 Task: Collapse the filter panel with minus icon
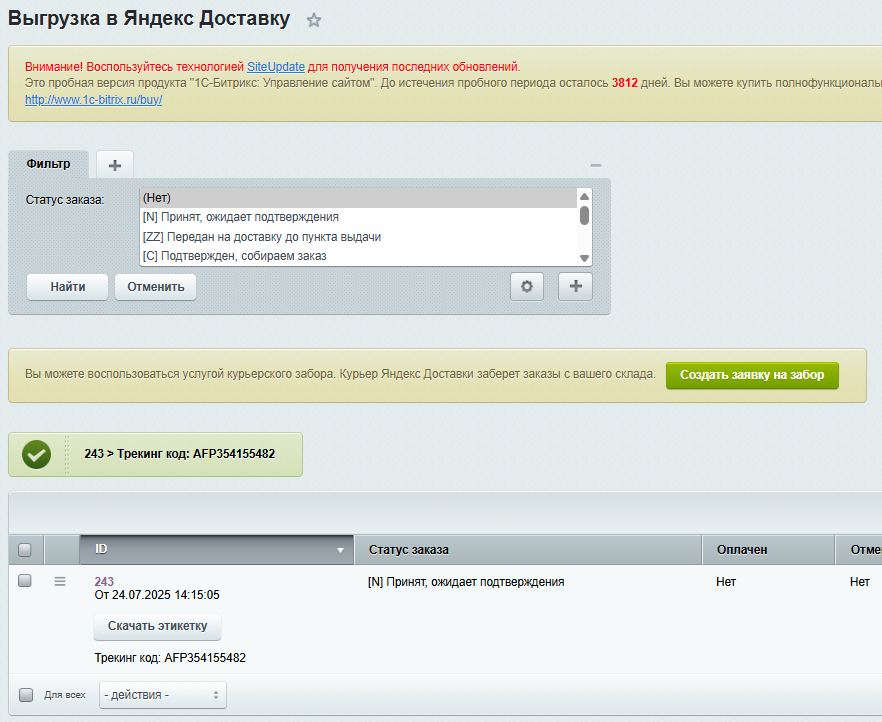(596, 165)
